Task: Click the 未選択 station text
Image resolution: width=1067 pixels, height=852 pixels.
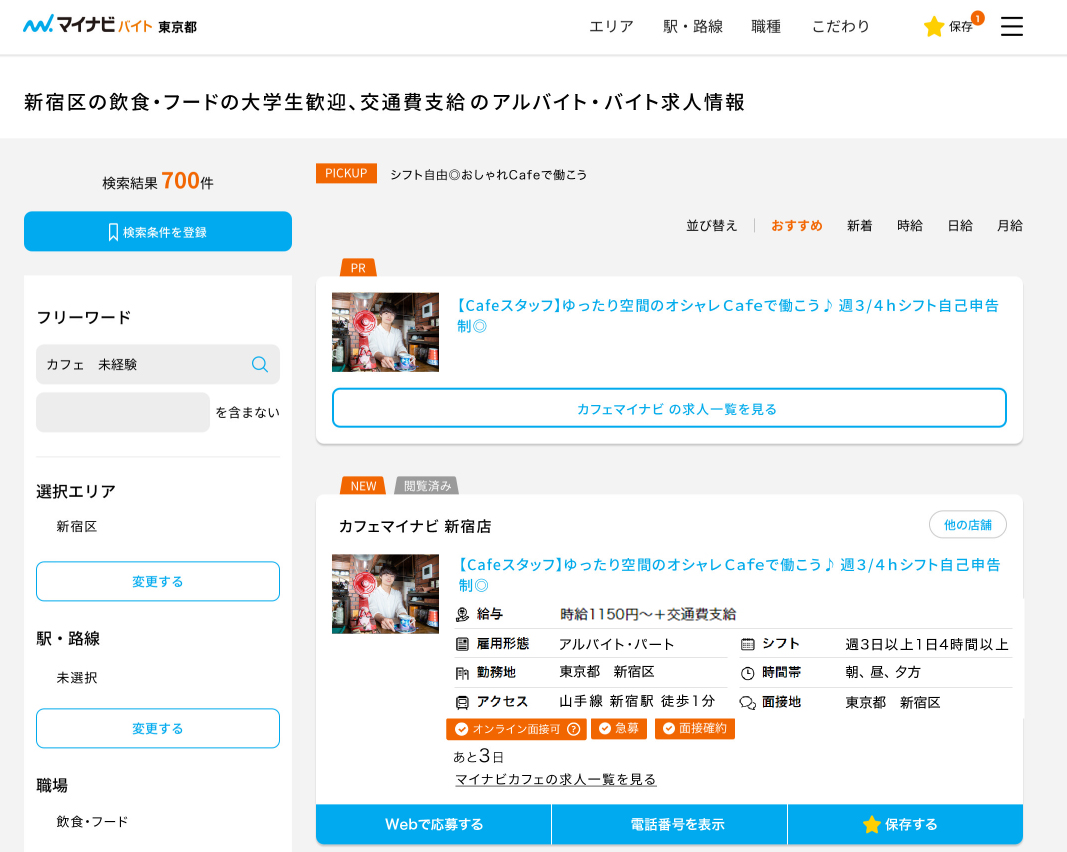Action: pos(77,678)
